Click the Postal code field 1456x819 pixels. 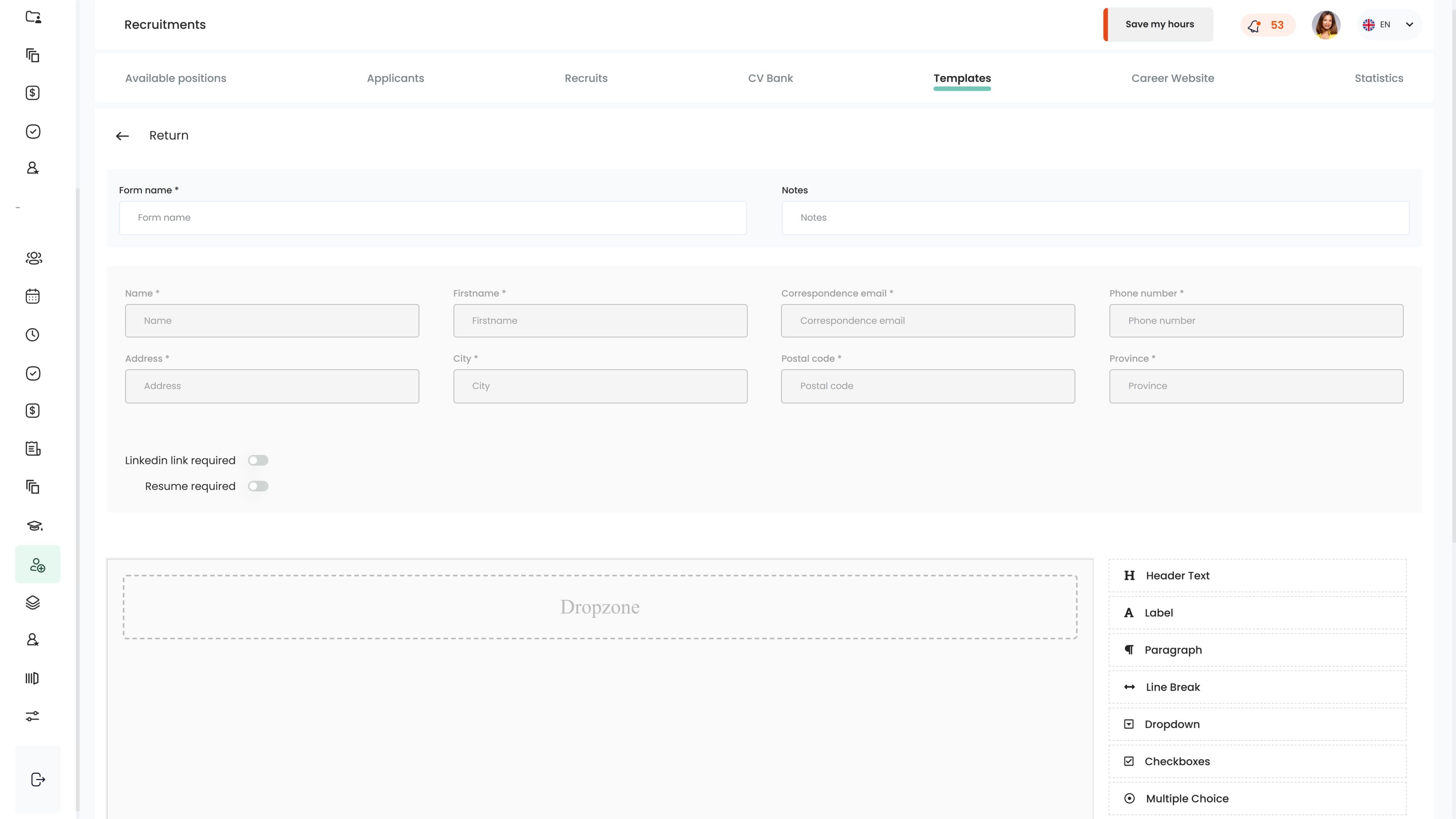927,386
